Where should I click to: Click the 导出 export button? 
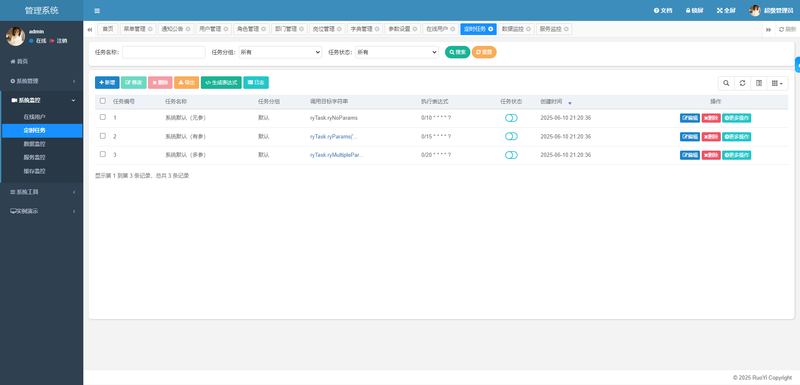[187, 83]
